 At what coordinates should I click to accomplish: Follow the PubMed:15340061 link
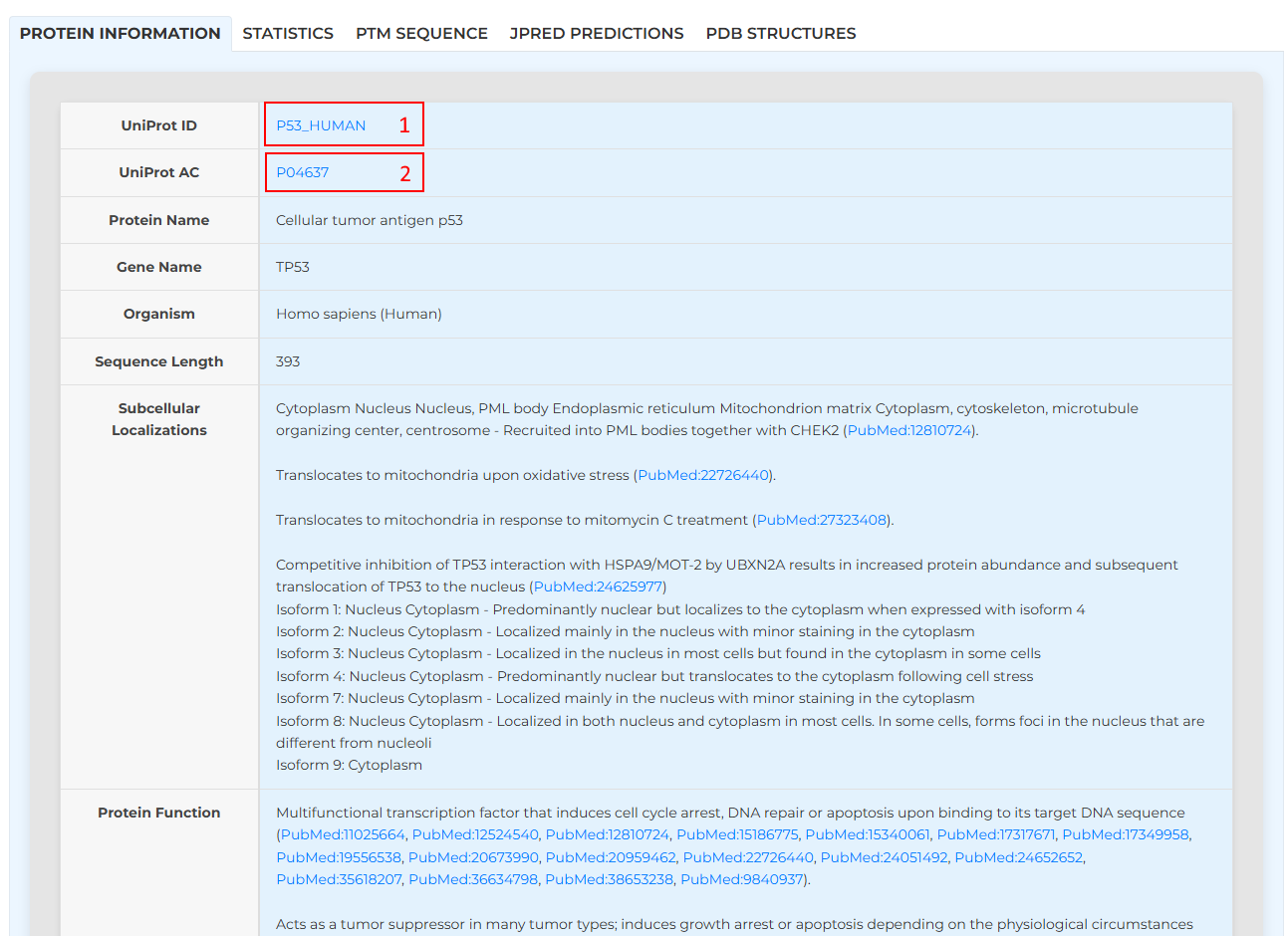[867, 834]
